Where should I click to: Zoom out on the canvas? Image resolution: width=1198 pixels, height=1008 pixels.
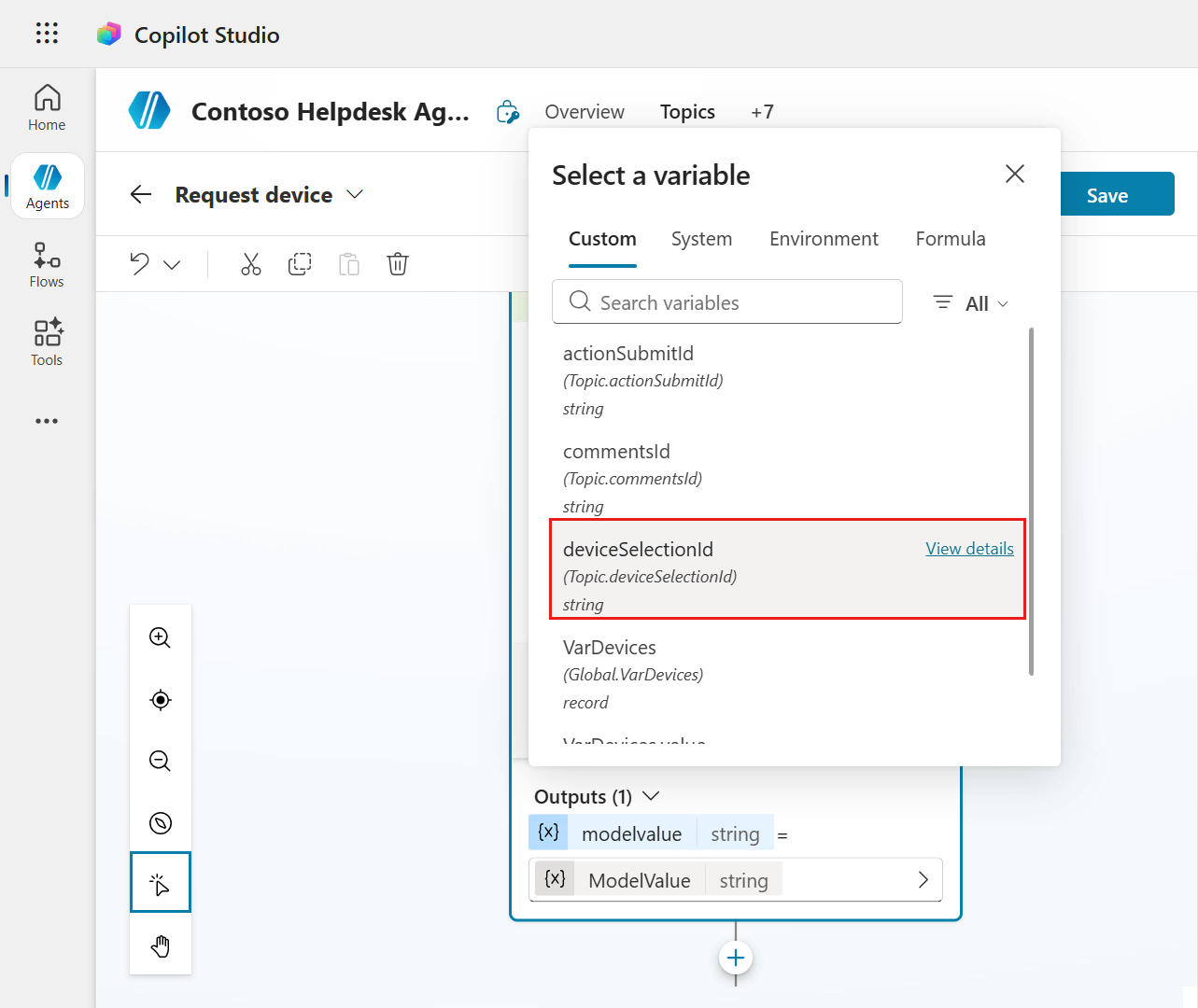pos(161,761)
